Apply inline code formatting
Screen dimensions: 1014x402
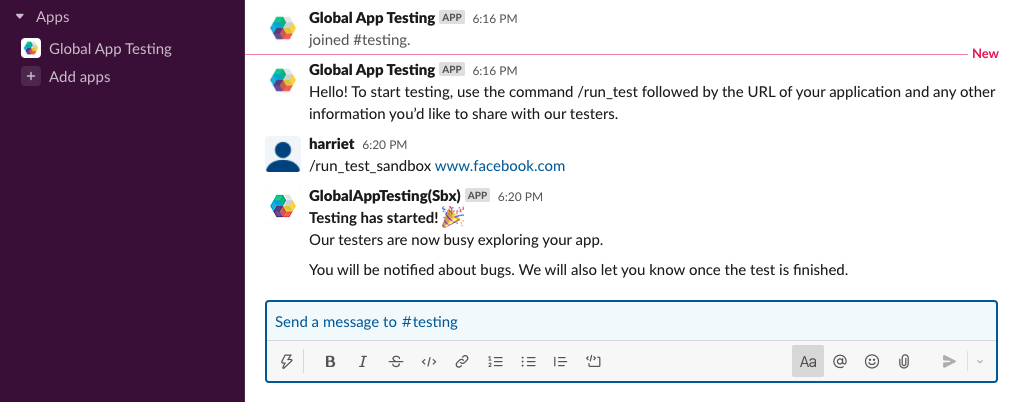(x=429, y=362)
